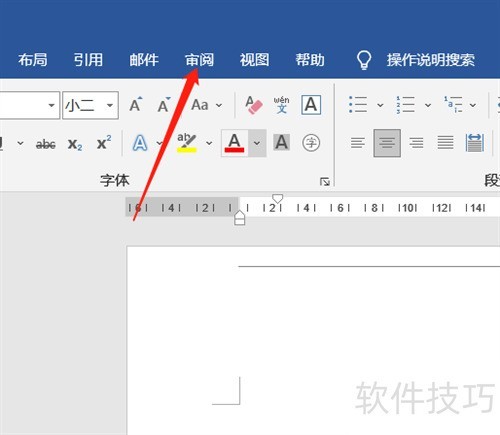Apply Character Shading gray A icon
Image resolution: width=500 pixels, height=435 pixels.
pyautogui.click(x=281, y=142)
